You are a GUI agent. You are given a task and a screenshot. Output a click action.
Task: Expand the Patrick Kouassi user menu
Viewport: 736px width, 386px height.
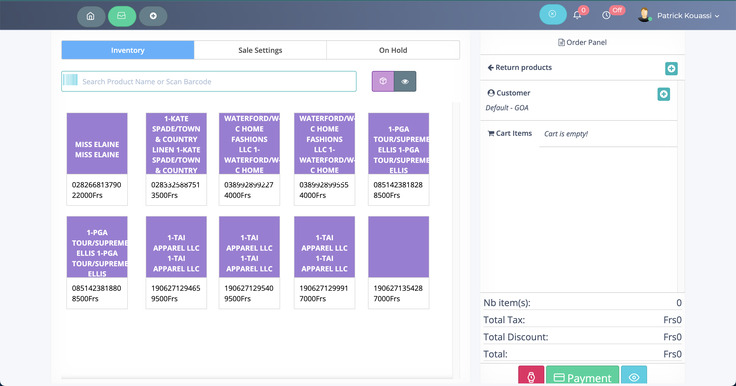[679, 15]
